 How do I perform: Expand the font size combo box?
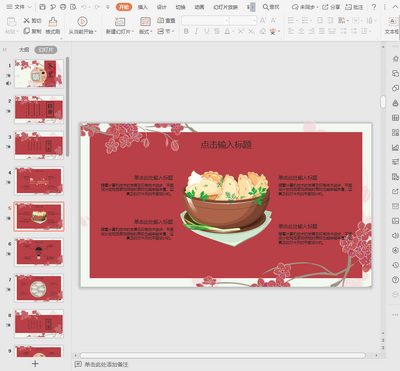255,21
